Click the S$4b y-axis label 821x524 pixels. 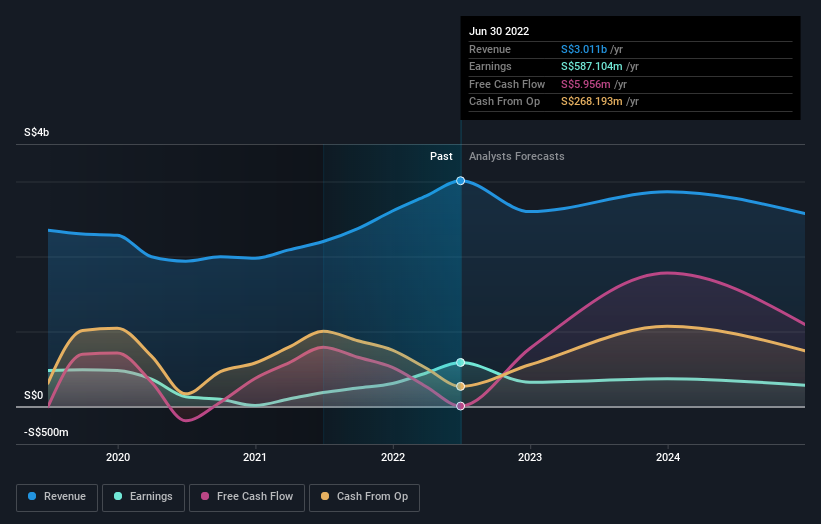(x=37, y=132)
